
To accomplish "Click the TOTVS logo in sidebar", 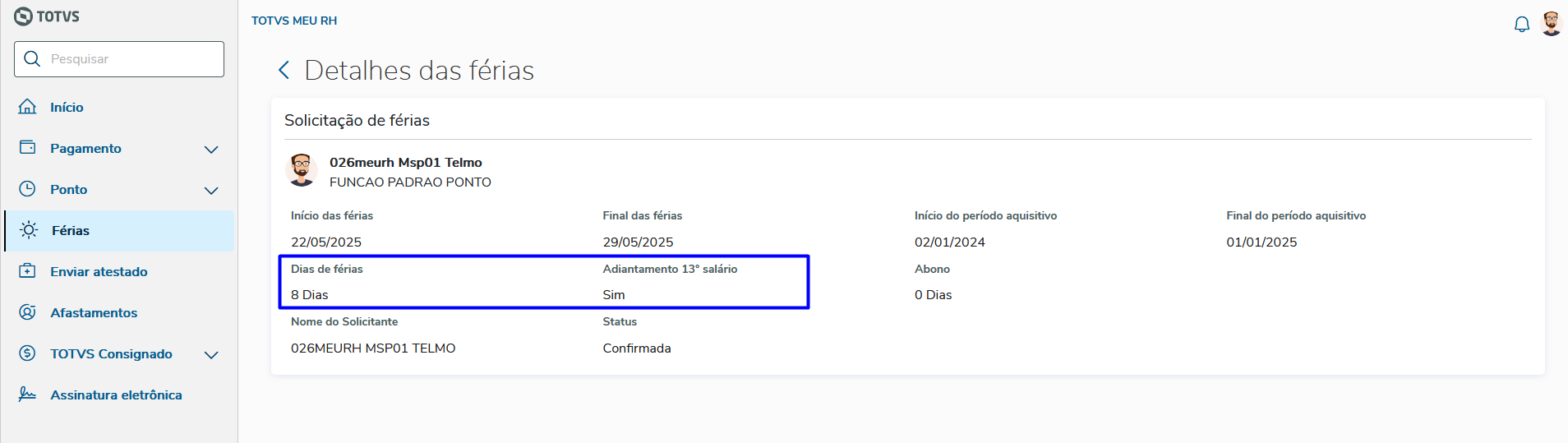I will pos(47,16).
